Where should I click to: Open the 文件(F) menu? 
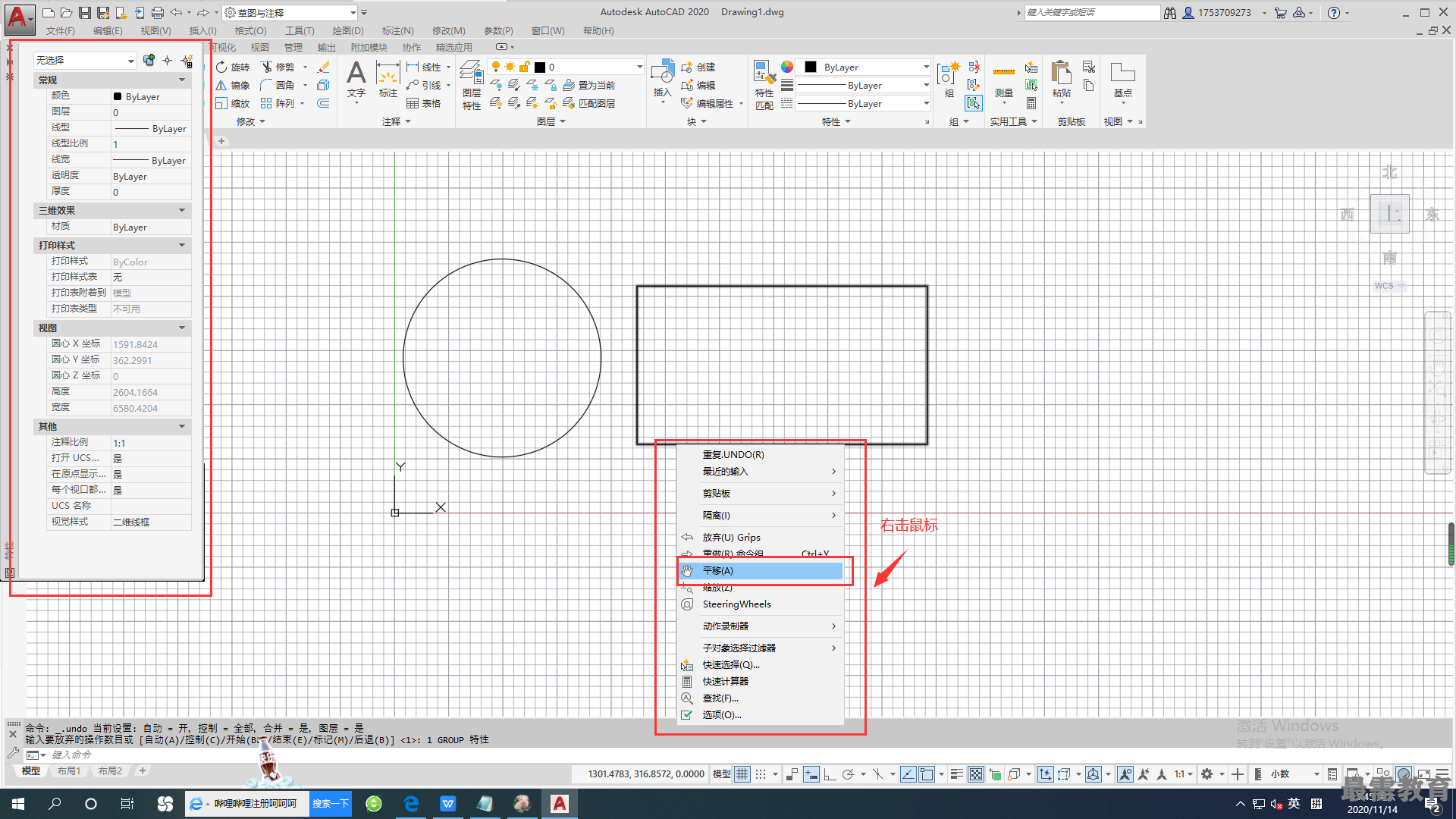click(61, 31)
